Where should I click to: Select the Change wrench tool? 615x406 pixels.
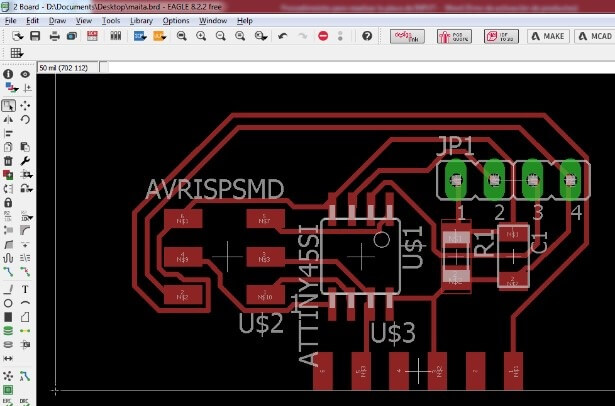pos(25,161)
